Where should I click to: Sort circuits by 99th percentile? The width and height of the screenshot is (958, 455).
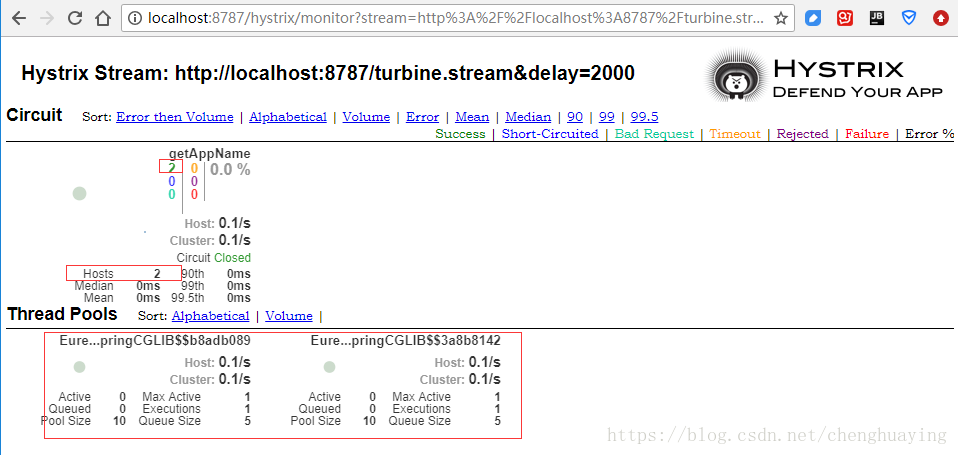[x=607, y=117]
